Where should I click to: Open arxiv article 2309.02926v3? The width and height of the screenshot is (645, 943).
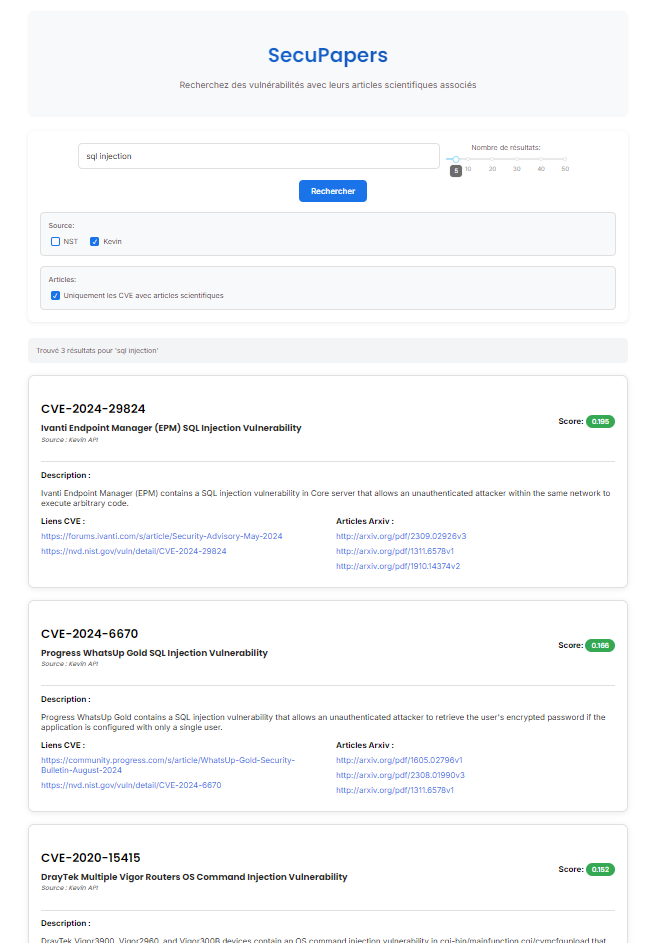coord(400,536)
